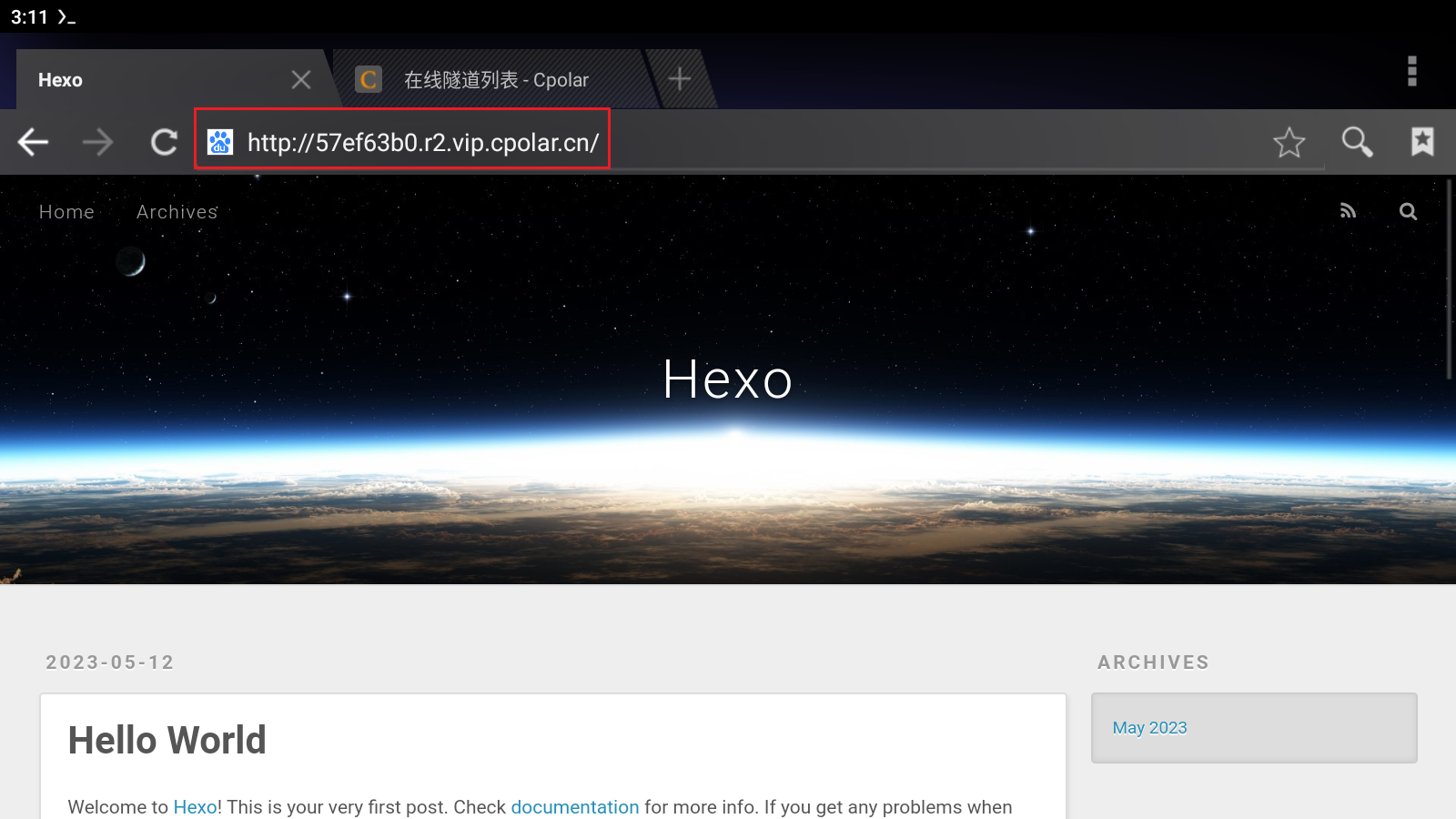
Task: Click the ARCHIVES sidebar heading
Action: click(x=1153, y=662)
